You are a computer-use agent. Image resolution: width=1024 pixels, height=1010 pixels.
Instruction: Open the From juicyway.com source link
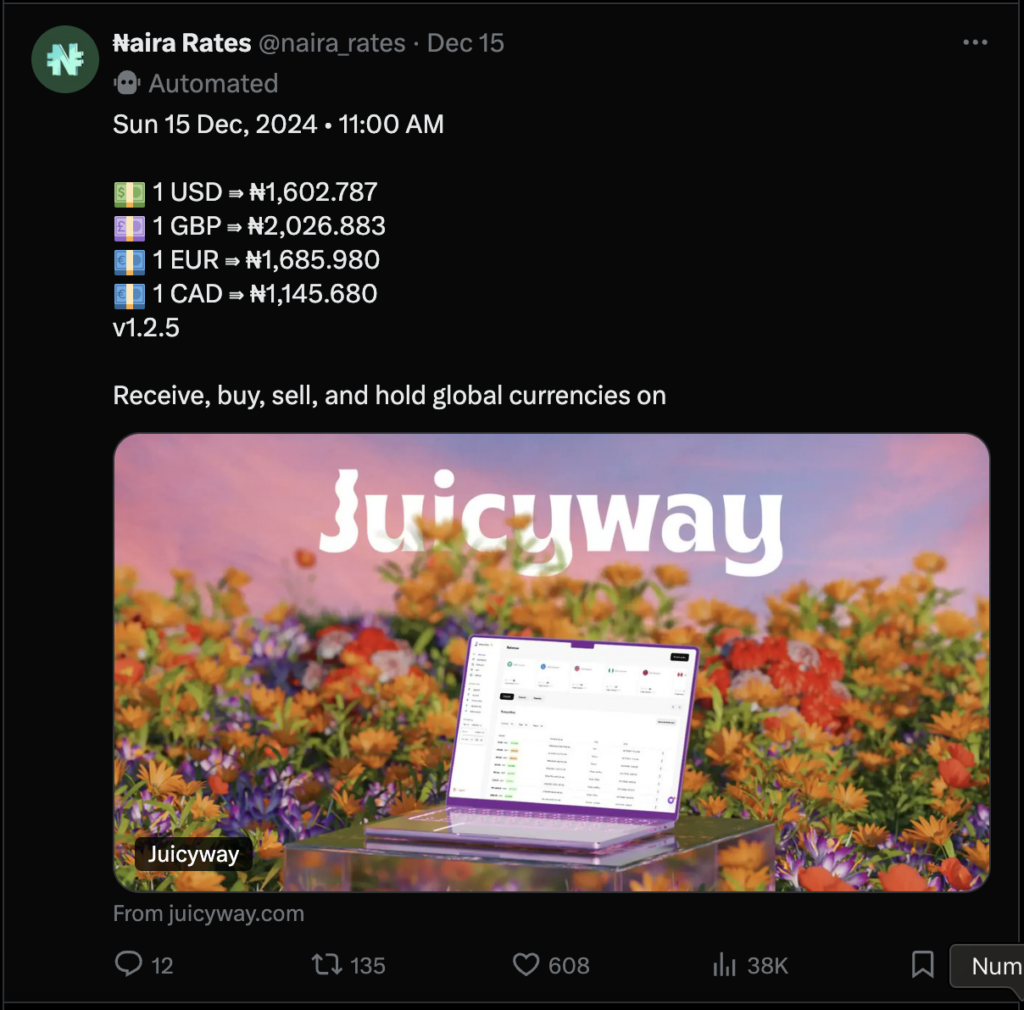tap(208, 913)
